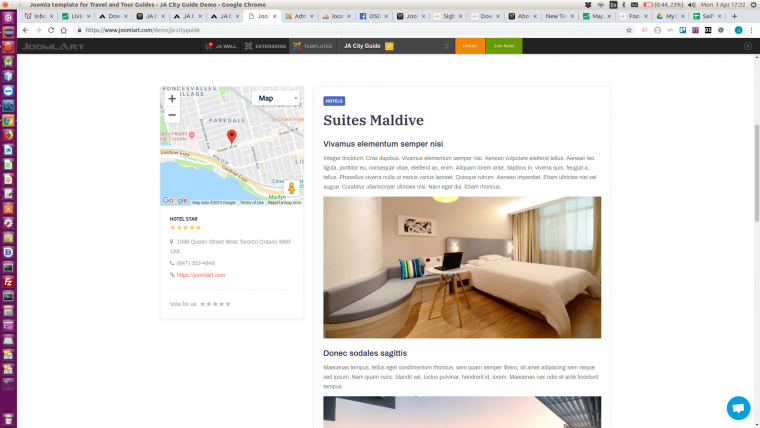Open Google Chrome from the Ubuntu dock

point(8,120)
